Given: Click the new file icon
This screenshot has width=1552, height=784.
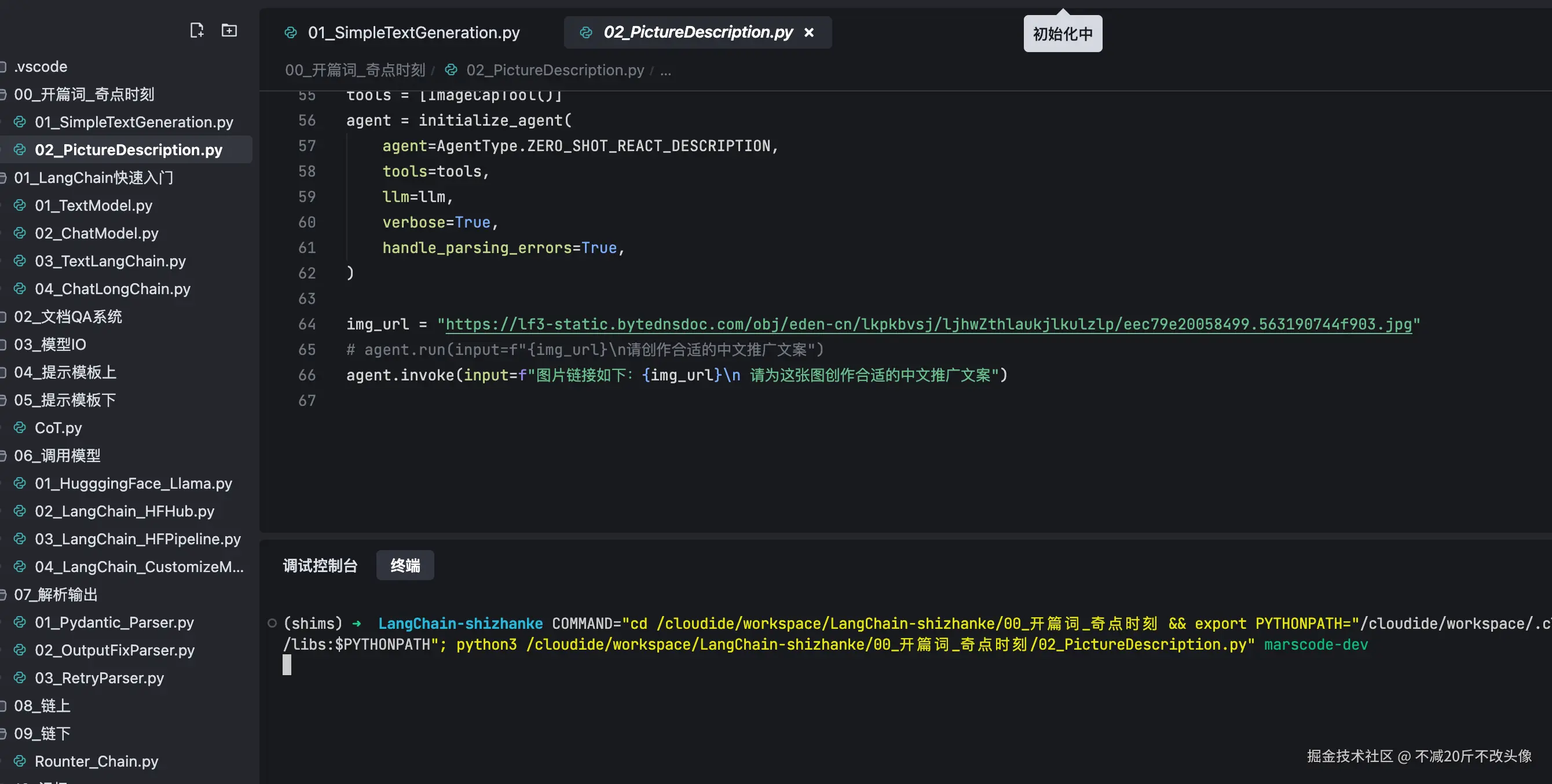Looking at the screenshot, I should tap(196, 30).
